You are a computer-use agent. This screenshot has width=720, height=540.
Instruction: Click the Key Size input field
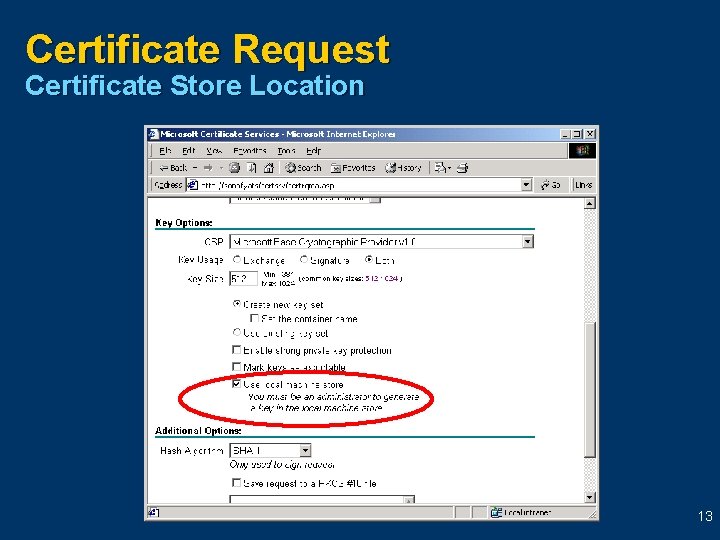243,279
